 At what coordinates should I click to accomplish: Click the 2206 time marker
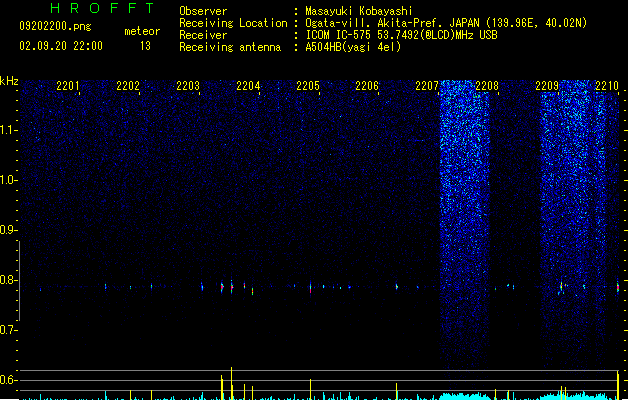pyautogui.click(x=367, y=86)
